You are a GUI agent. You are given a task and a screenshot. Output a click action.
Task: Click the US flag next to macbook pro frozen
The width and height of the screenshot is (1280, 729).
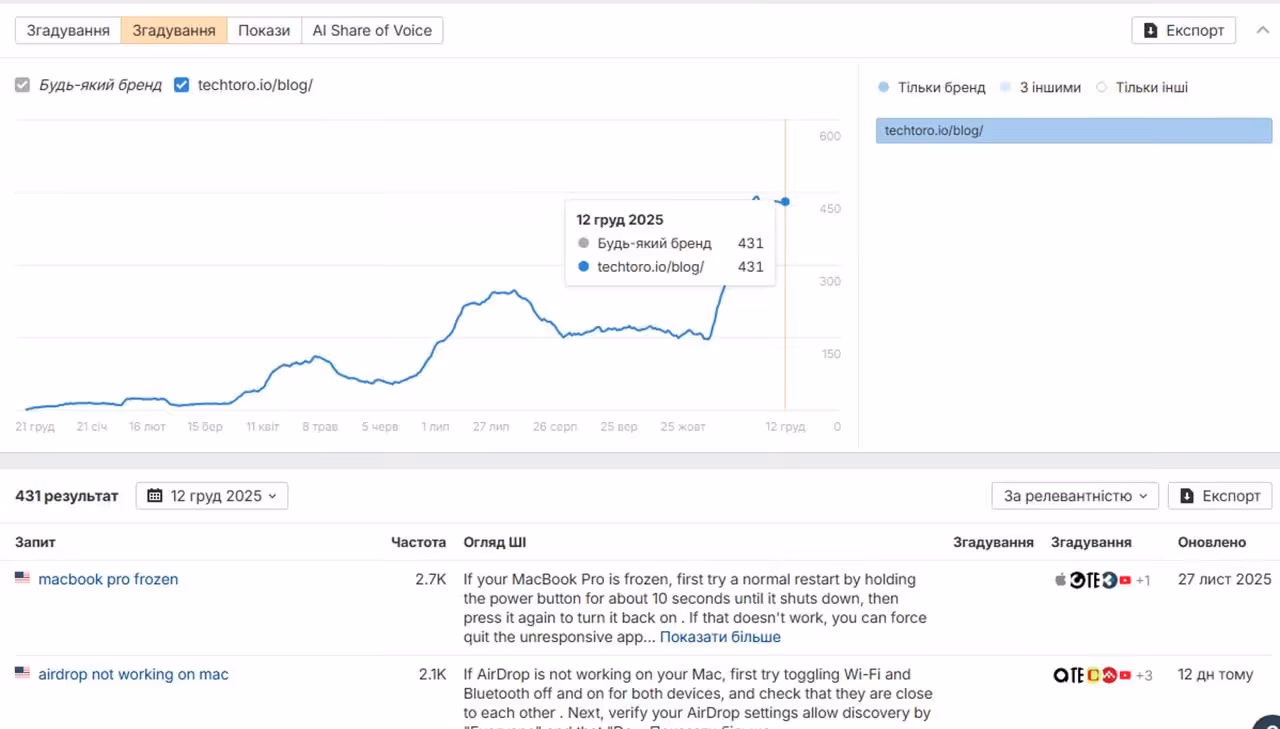pyautogui.click(x=22, y=578)
